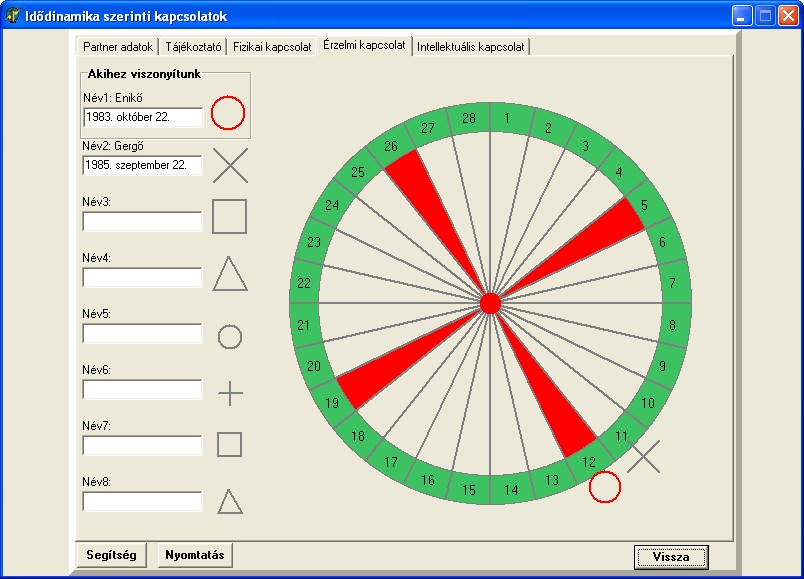Click the large square symbol beside Név3
The height and width of the screenshot is (579, 804).
229,216
